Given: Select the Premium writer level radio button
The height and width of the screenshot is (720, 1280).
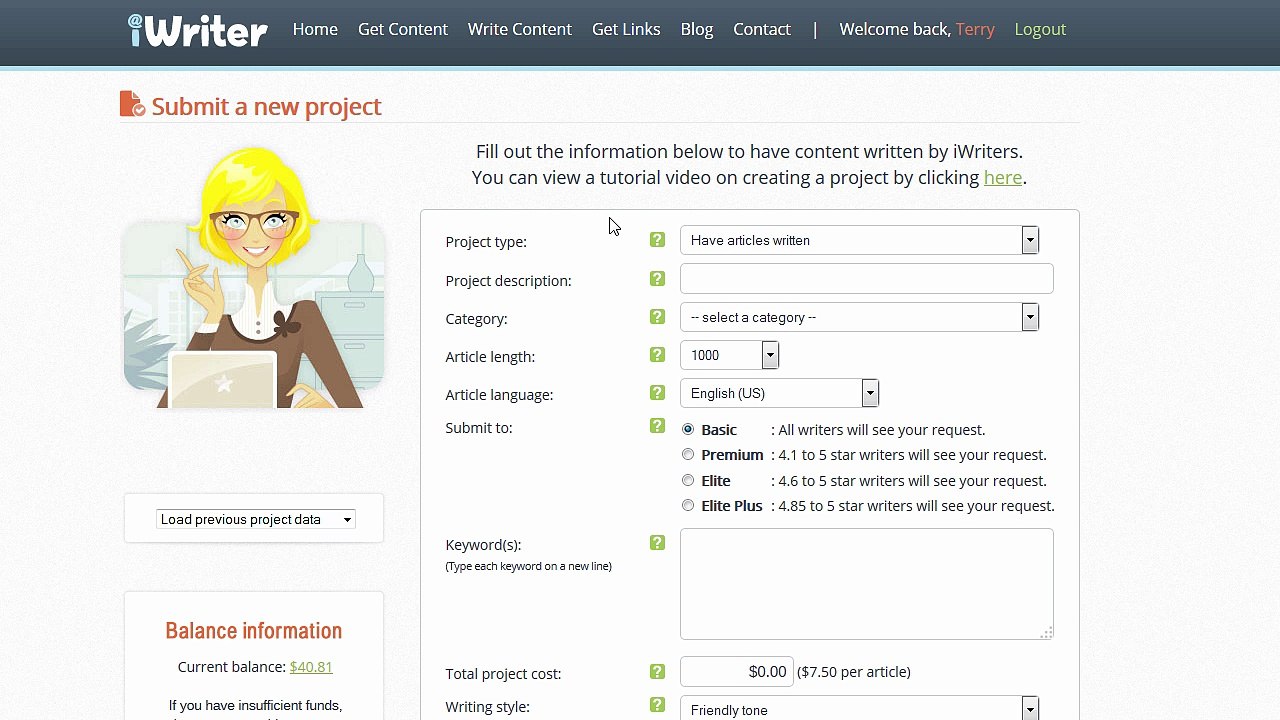Looking at the screenshot, I should tap(688, 454).
